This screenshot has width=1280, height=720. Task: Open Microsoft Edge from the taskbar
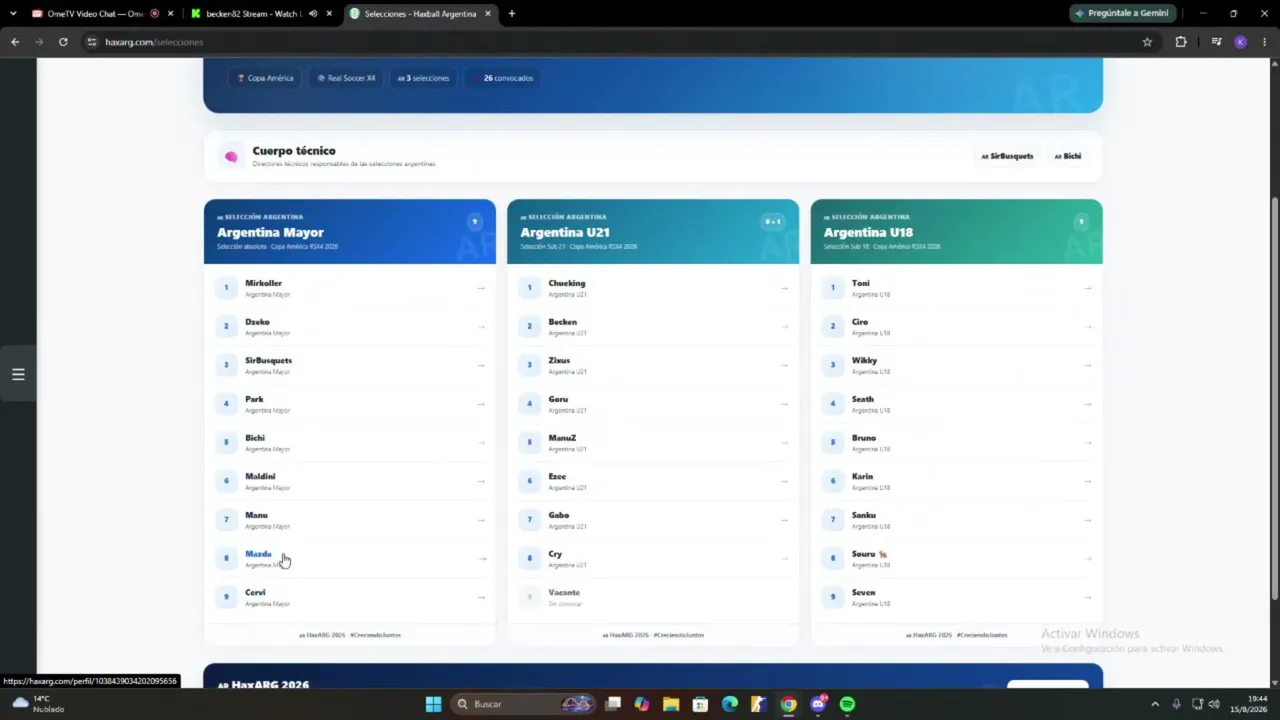pyautogui.click(x=730, y=704)
